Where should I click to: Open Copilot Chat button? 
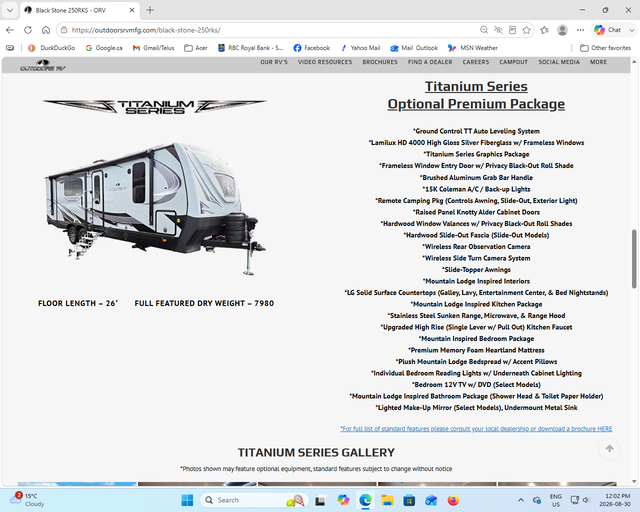(607, 30)
